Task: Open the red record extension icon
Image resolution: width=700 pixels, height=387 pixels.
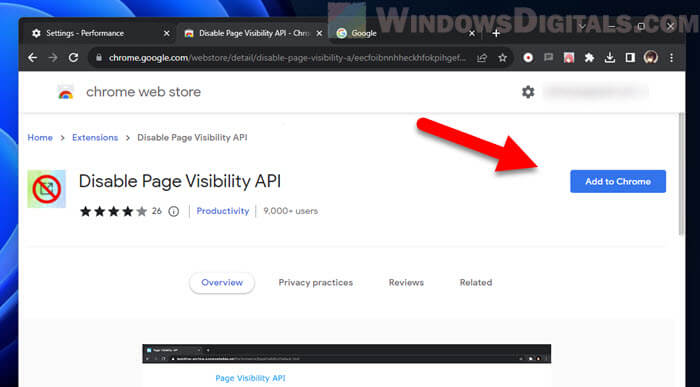Action: (x=528, y=58)
